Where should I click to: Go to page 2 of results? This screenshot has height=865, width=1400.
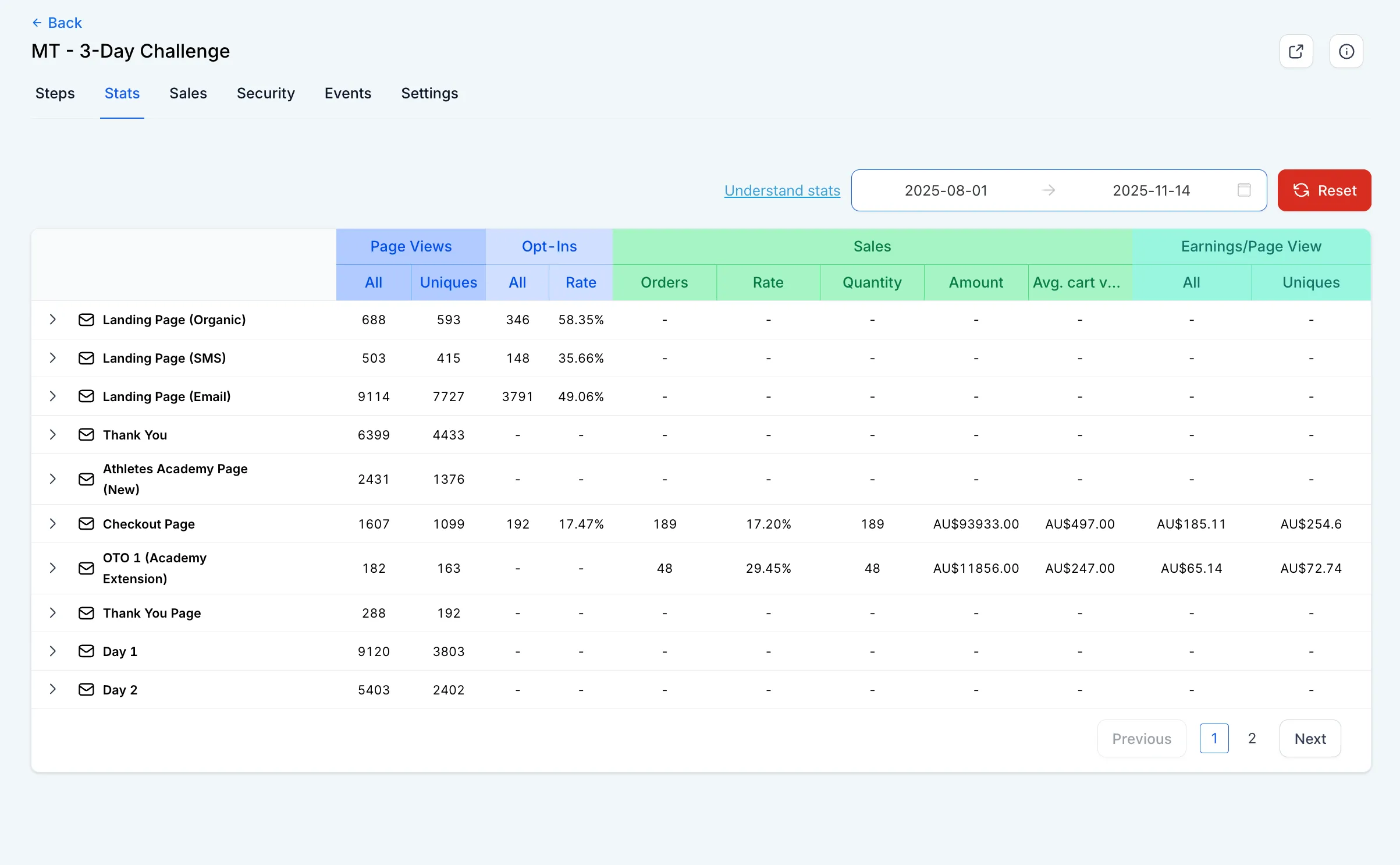pyautogui.click(x=1252, y=739)
